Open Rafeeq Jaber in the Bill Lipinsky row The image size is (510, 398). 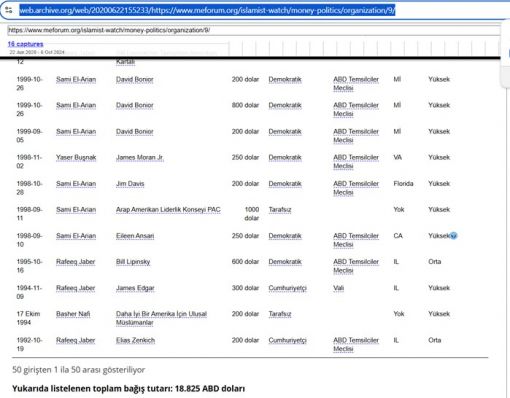tap(76, 262)
